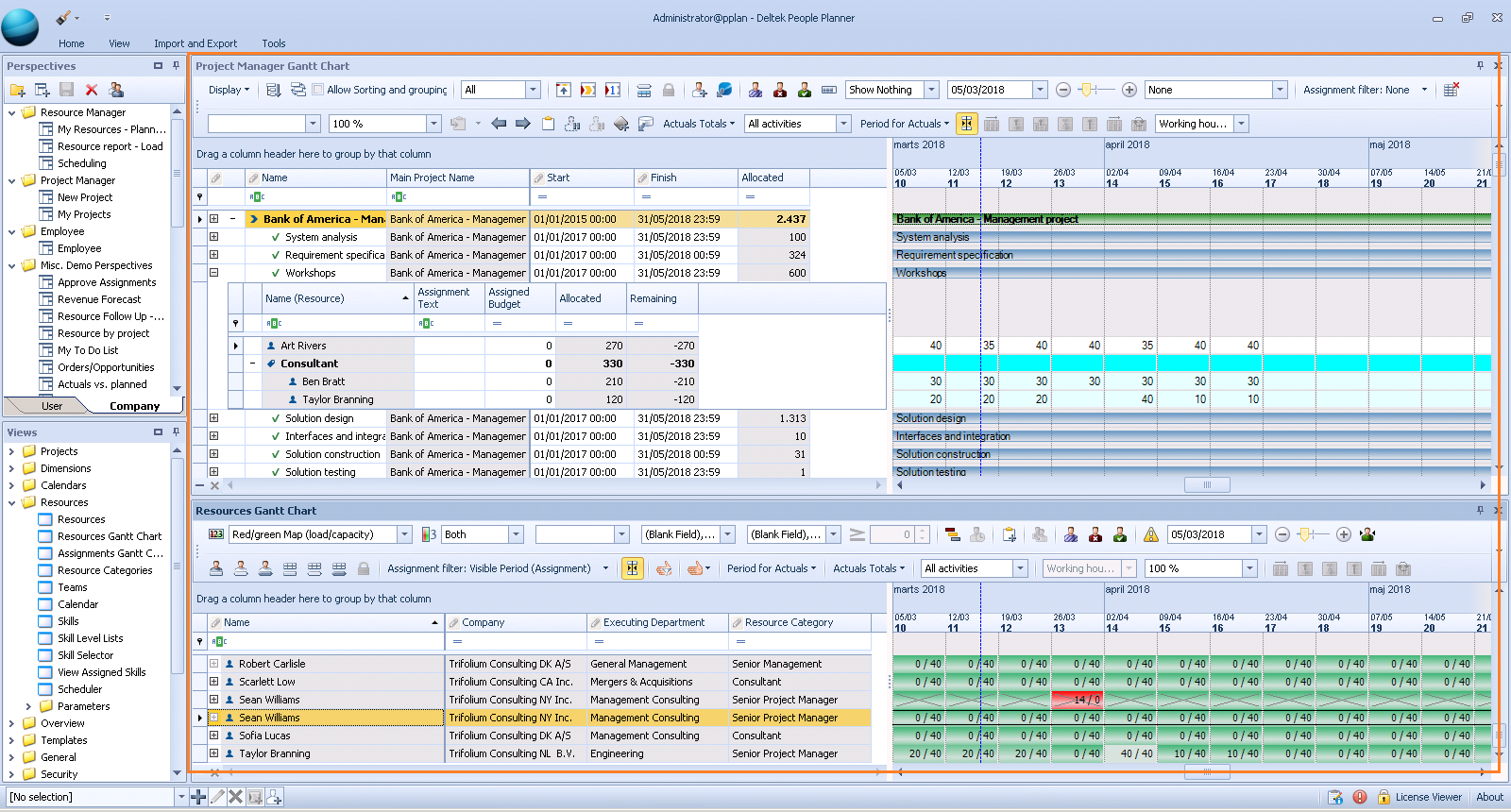The width and height of the screenshot is (1511, 812).
Task: Select Revenue Forecast in the Perspectives tree
Action: (x=99, y=299)
